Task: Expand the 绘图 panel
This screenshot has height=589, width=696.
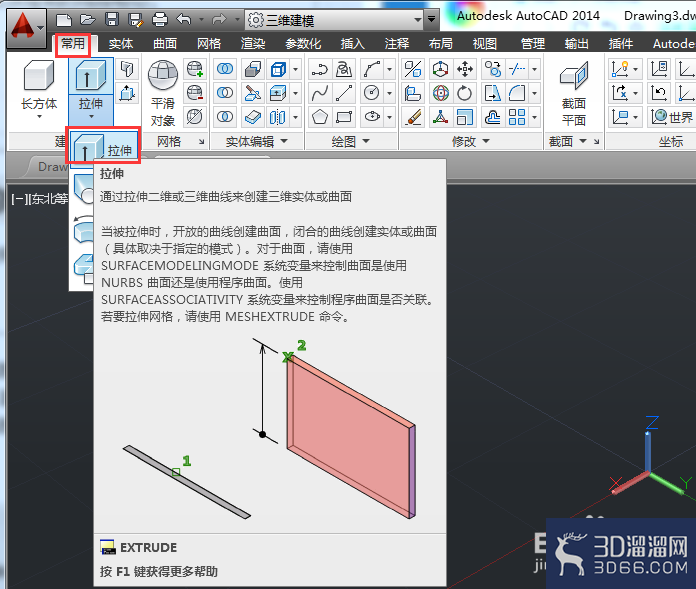Action: pyautogui.click(x=351, y=142)
